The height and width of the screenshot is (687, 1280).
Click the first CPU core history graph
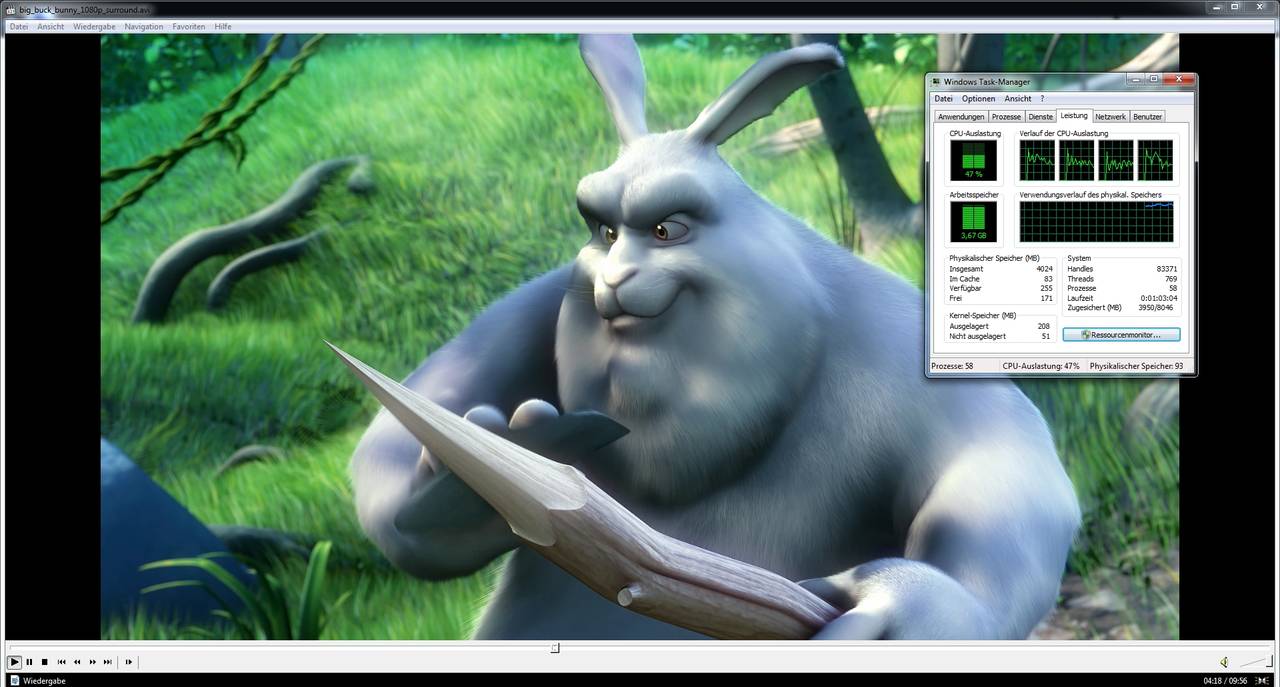(1037, 160)
